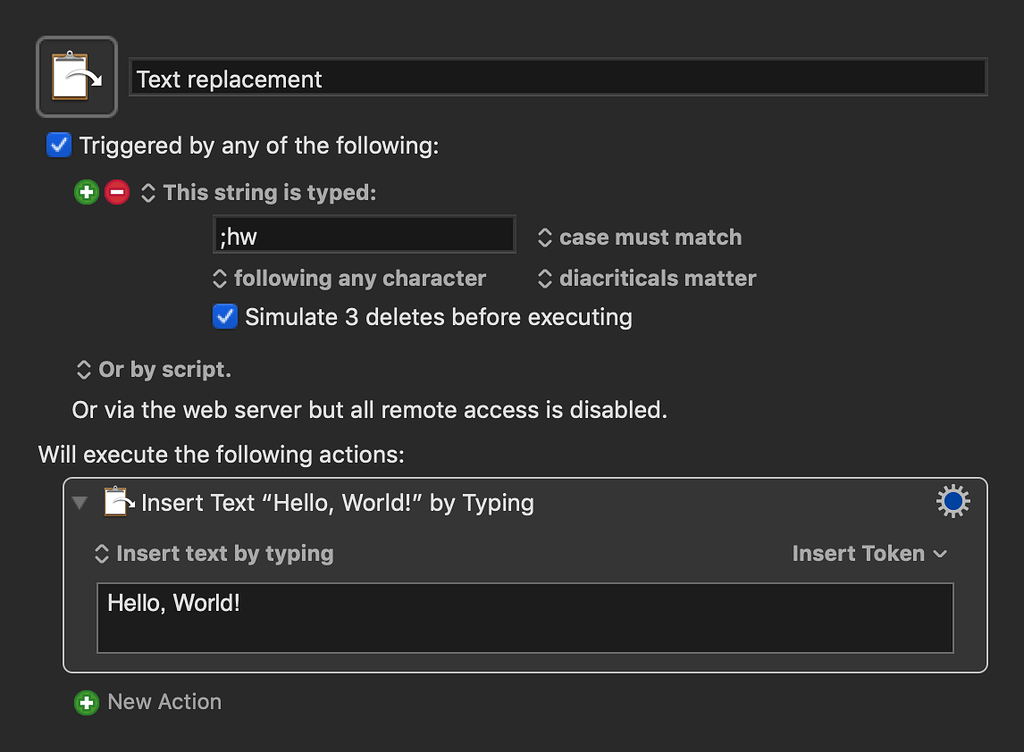
Task: Collapse the Insert Text action's disclosure triangle
Action: (x=80, y=502)
